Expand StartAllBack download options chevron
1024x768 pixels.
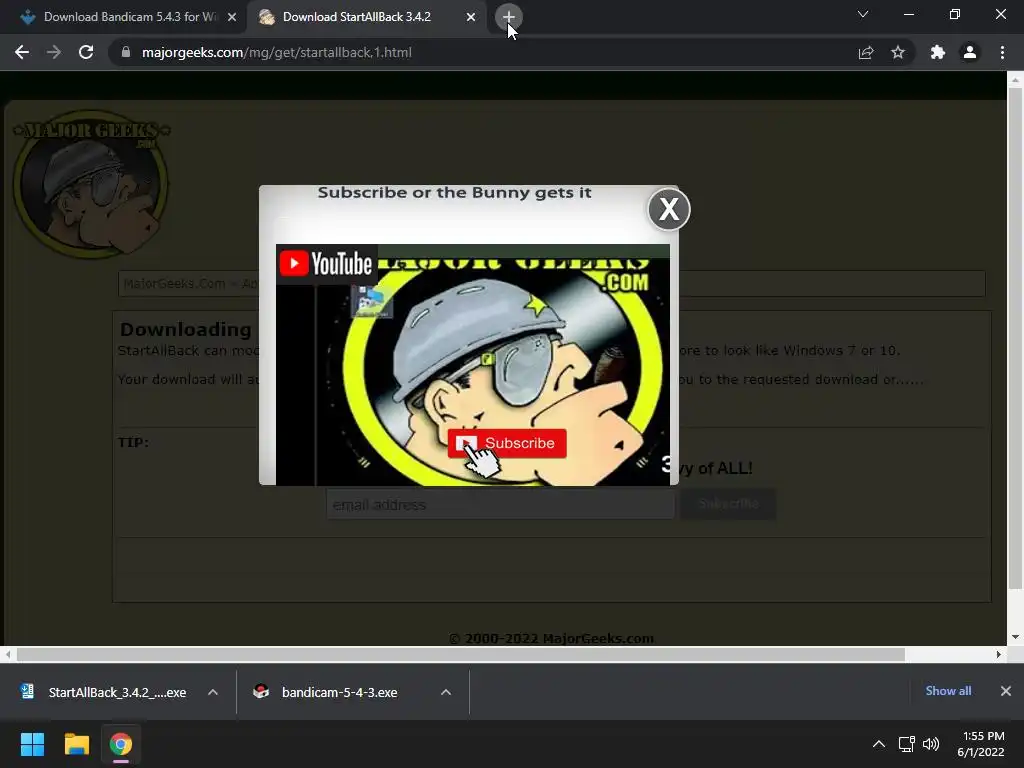(x=213, y=692)
